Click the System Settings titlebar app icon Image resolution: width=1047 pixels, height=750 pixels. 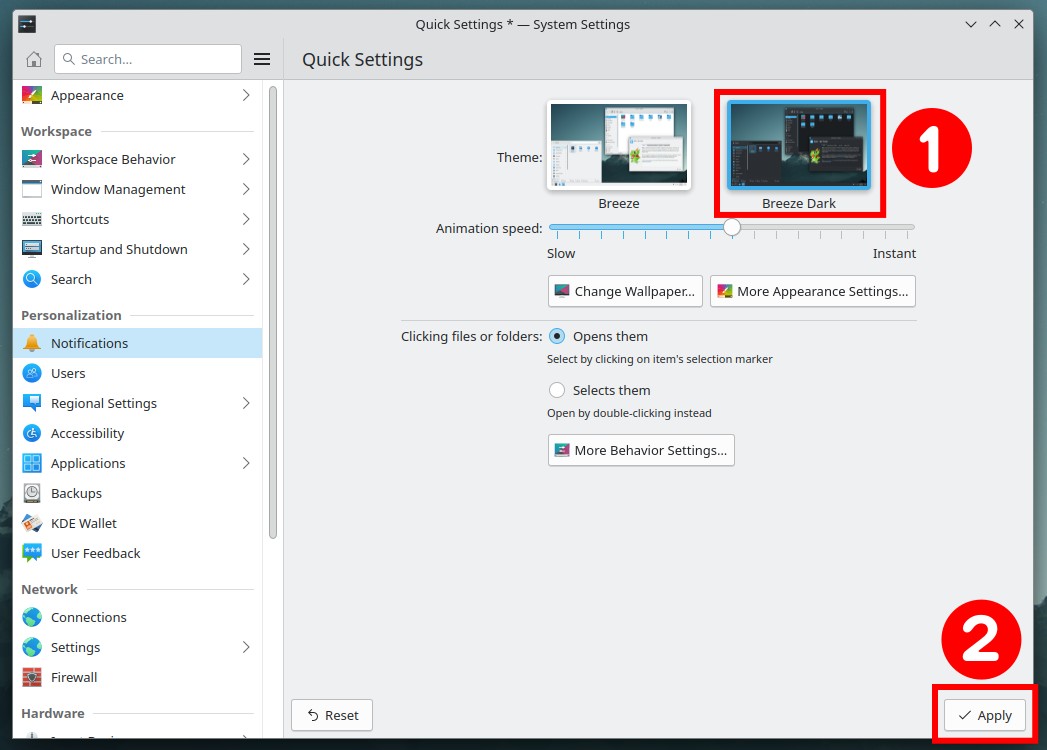(27, 25)
